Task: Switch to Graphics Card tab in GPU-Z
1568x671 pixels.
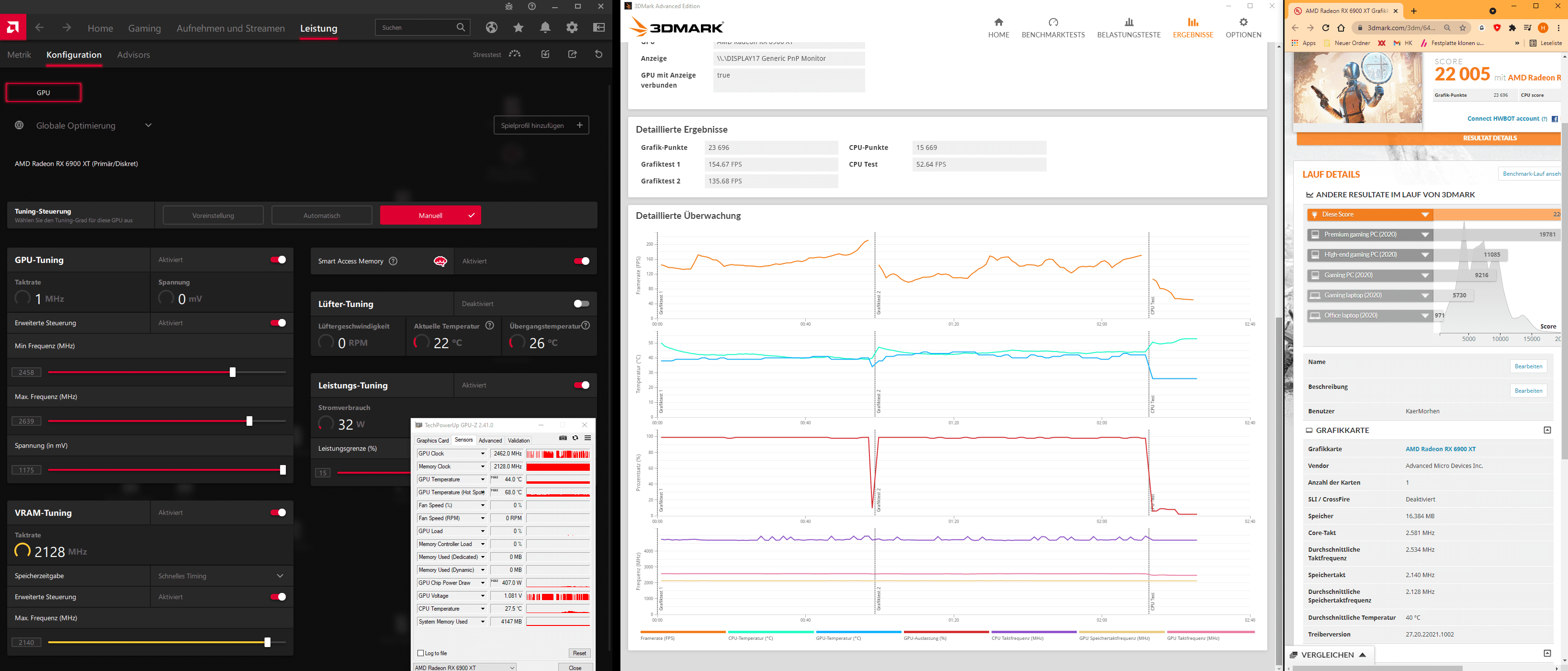Action: 433,440
